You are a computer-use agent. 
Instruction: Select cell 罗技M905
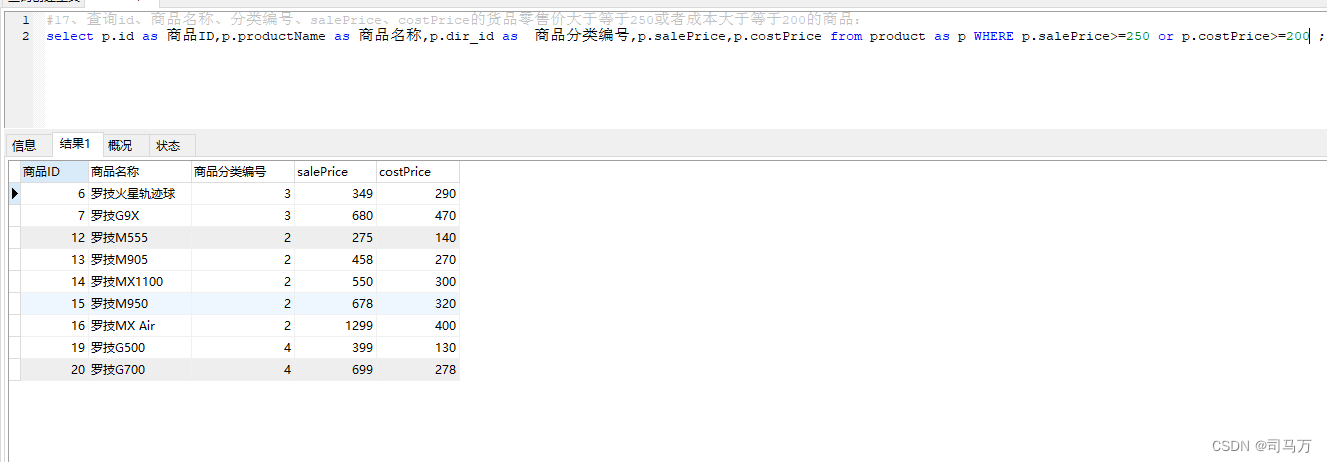pos(140,260)
